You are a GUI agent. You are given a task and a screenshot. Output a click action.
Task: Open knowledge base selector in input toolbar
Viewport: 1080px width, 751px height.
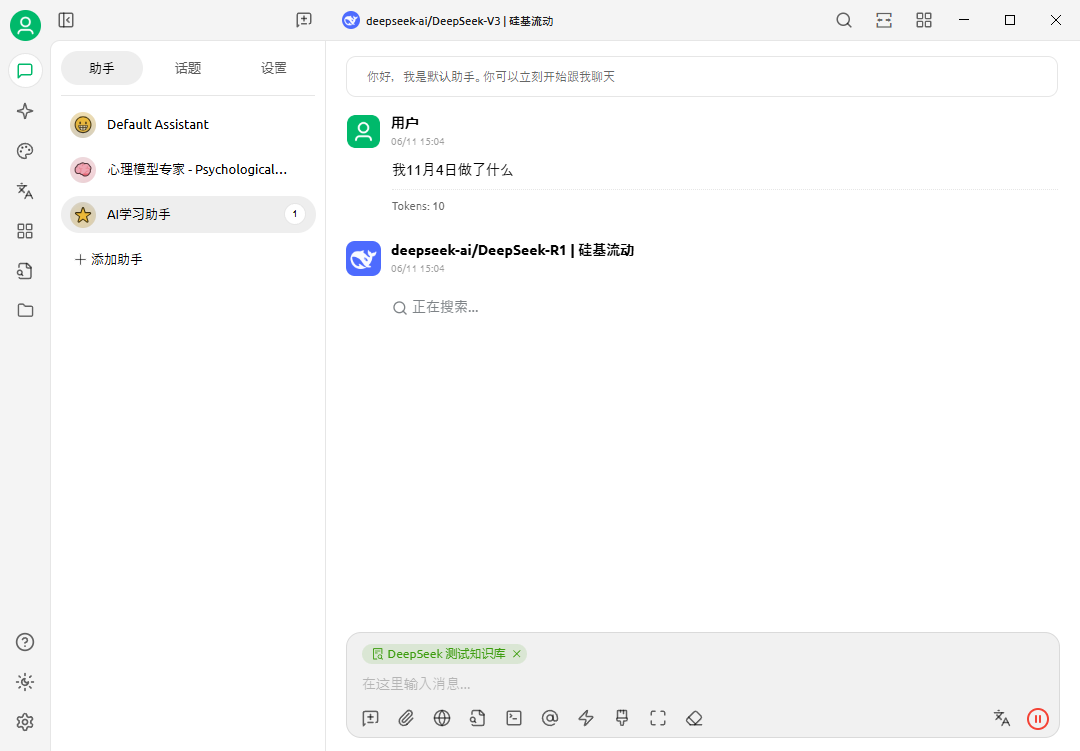click(x=478, y=719)
